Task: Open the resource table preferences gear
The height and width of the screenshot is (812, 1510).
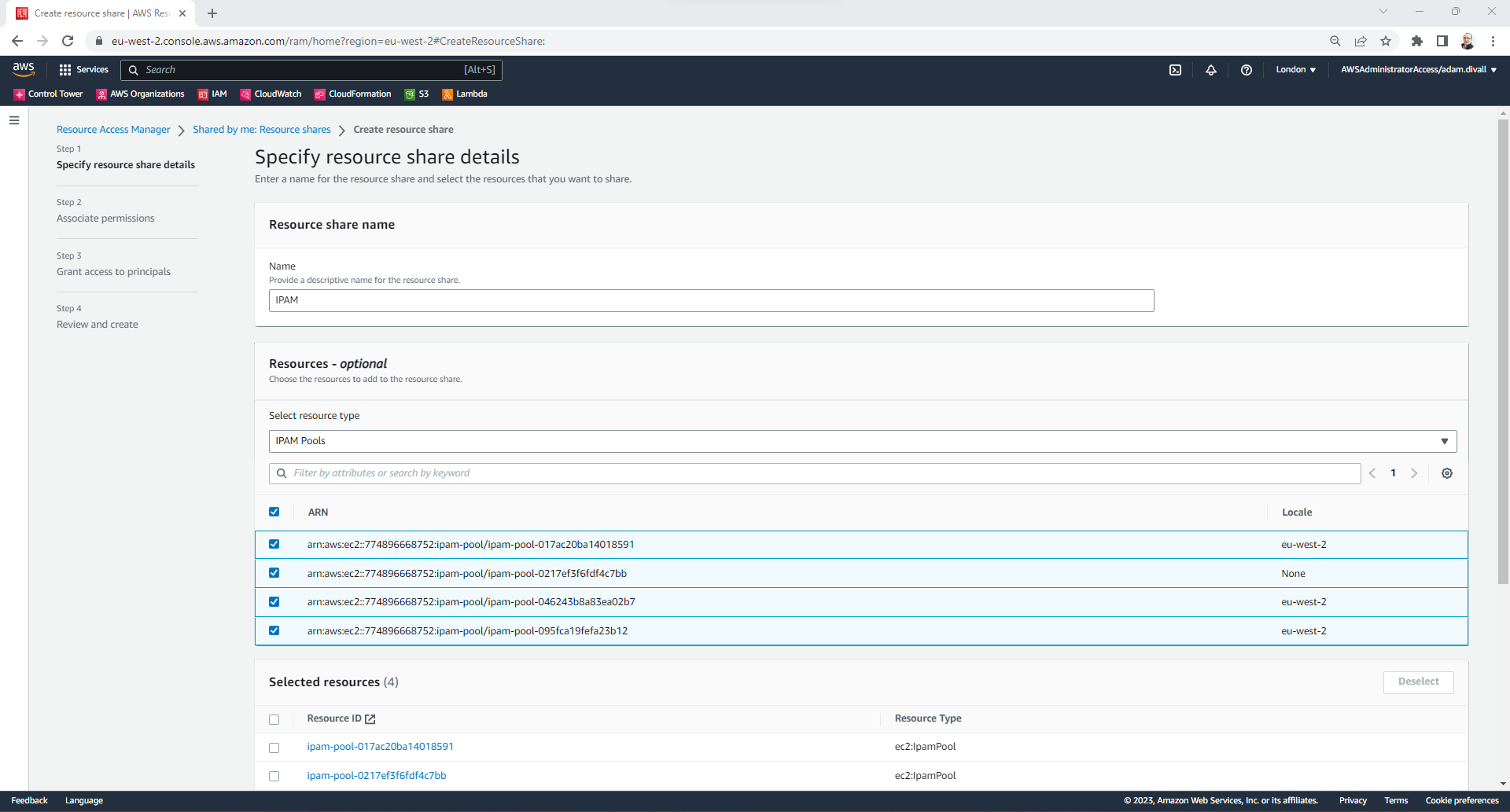Action: coord(1447,473)
